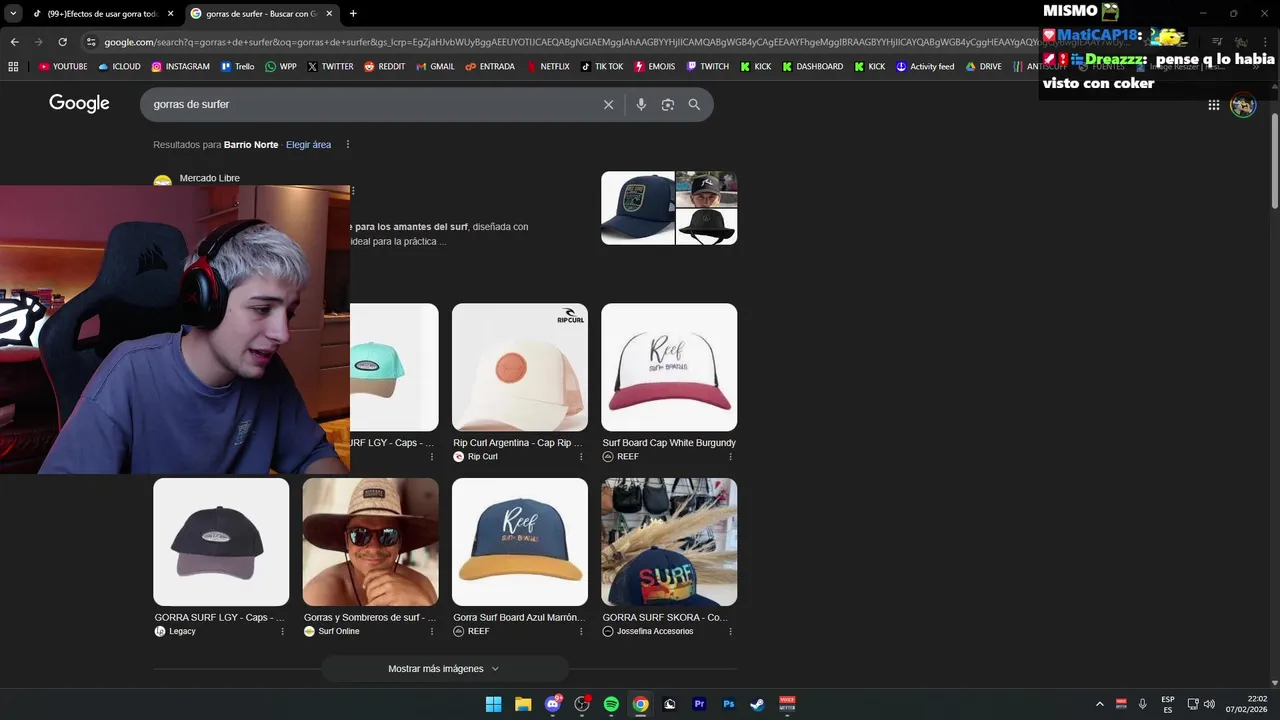Go to the Google logo homepage

coord(79,103)
